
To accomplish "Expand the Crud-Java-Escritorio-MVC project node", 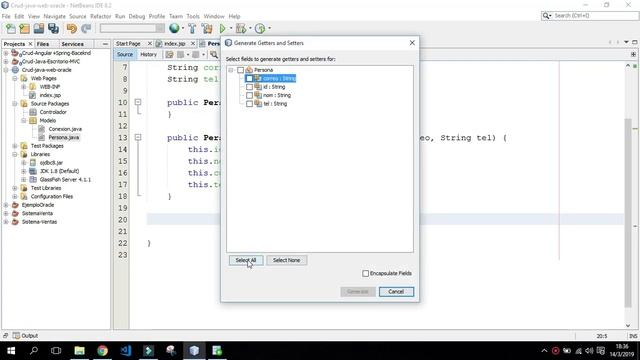I will (6, 62).
